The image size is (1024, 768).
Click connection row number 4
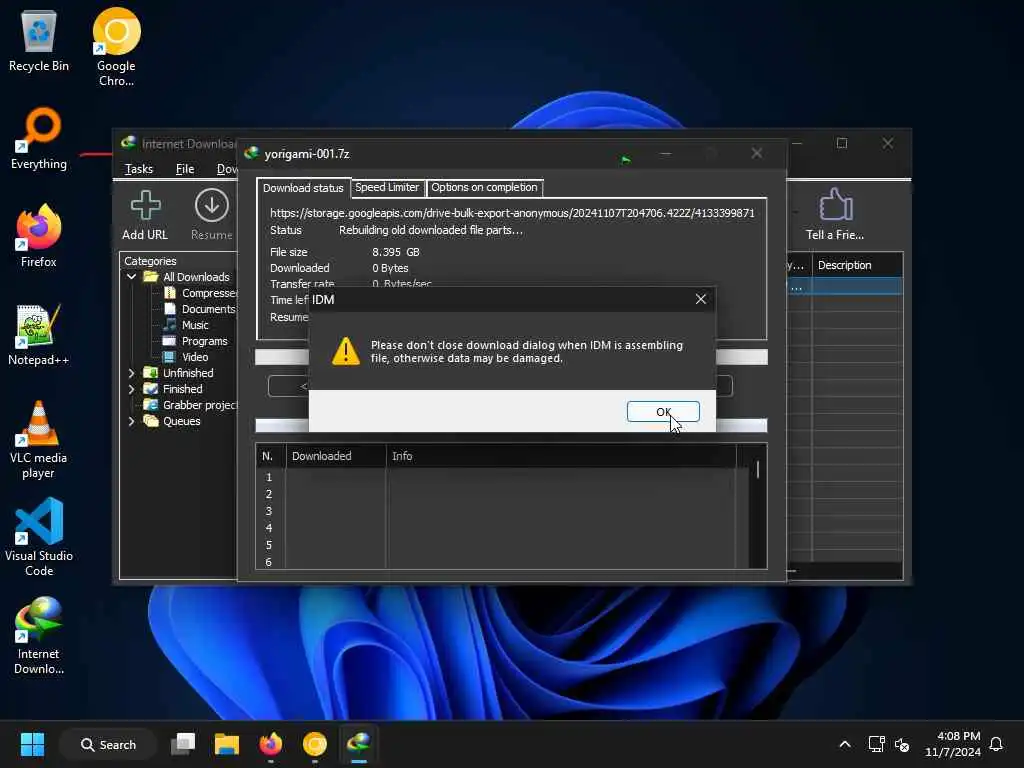pyautogui.click(x=268, y=528)
